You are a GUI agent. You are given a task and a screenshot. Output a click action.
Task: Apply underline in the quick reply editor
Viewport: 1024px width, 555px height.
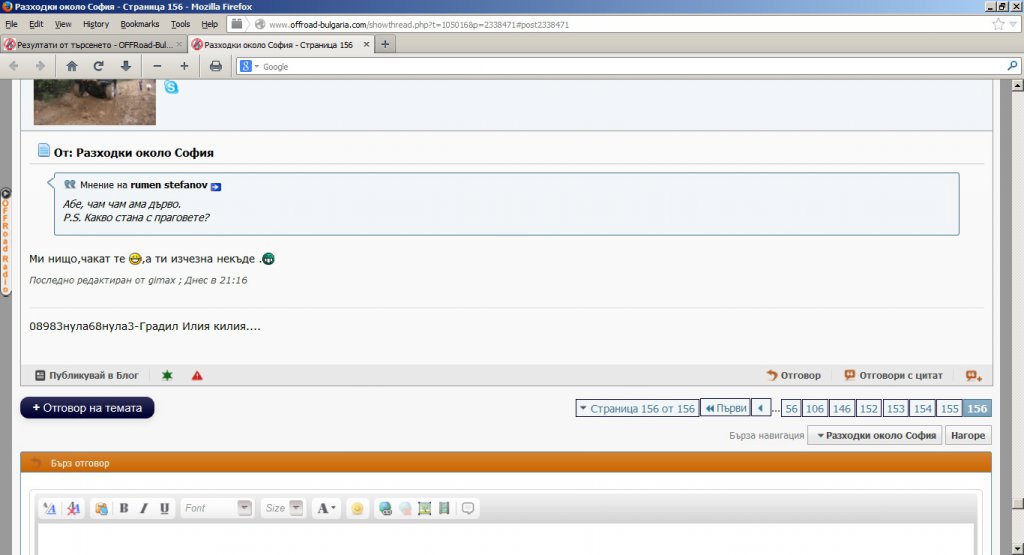[164, 508]
